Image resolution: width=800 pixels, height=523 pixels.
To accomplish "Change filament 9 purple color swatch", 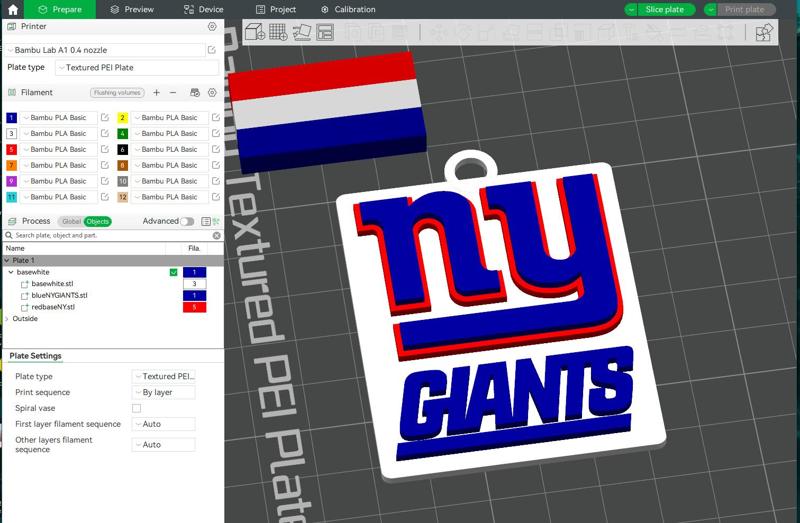I will click(x=11, y=181).
